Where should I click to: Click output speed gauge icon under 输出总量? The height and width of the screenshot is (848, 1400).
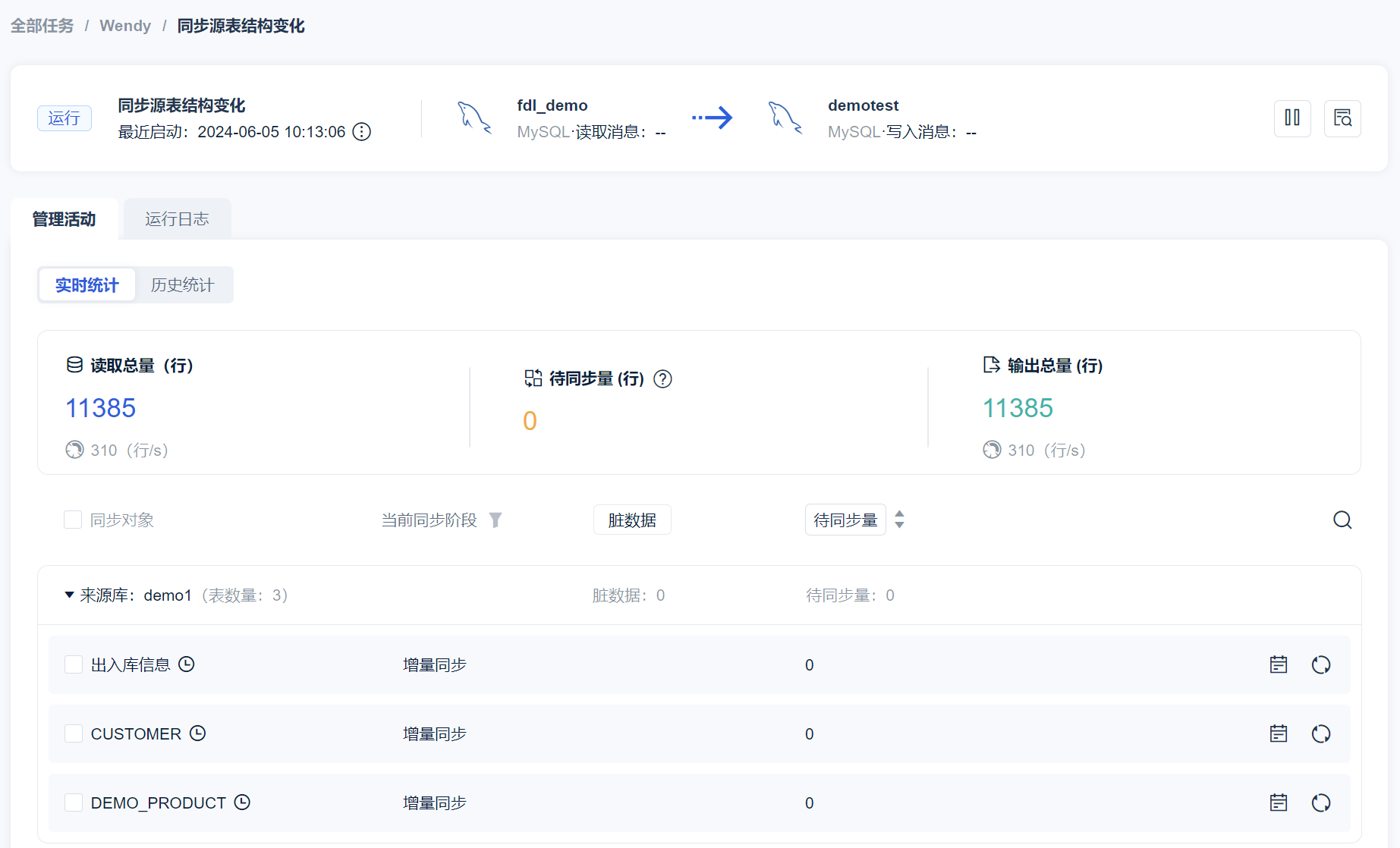[x=992, y=450]
